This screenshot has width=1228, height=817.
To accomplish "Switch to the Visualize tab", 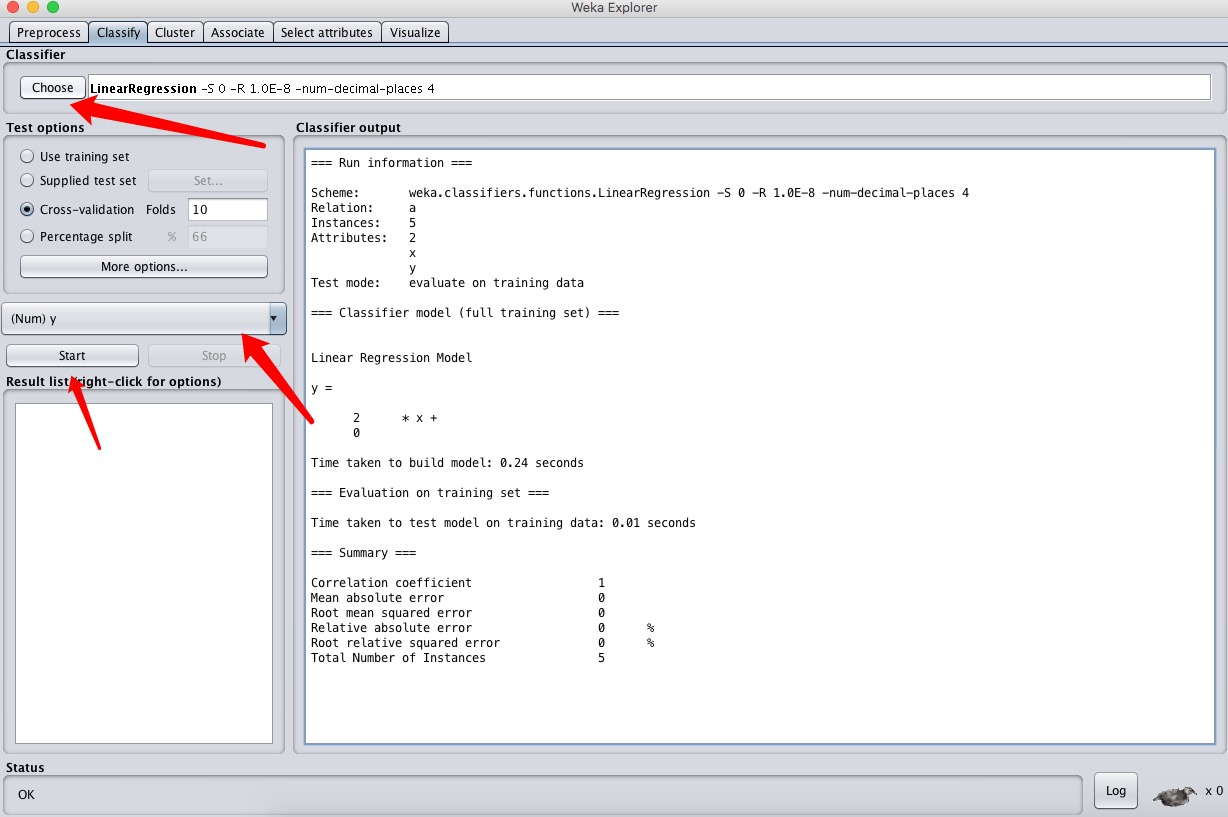I will (415, 33).
